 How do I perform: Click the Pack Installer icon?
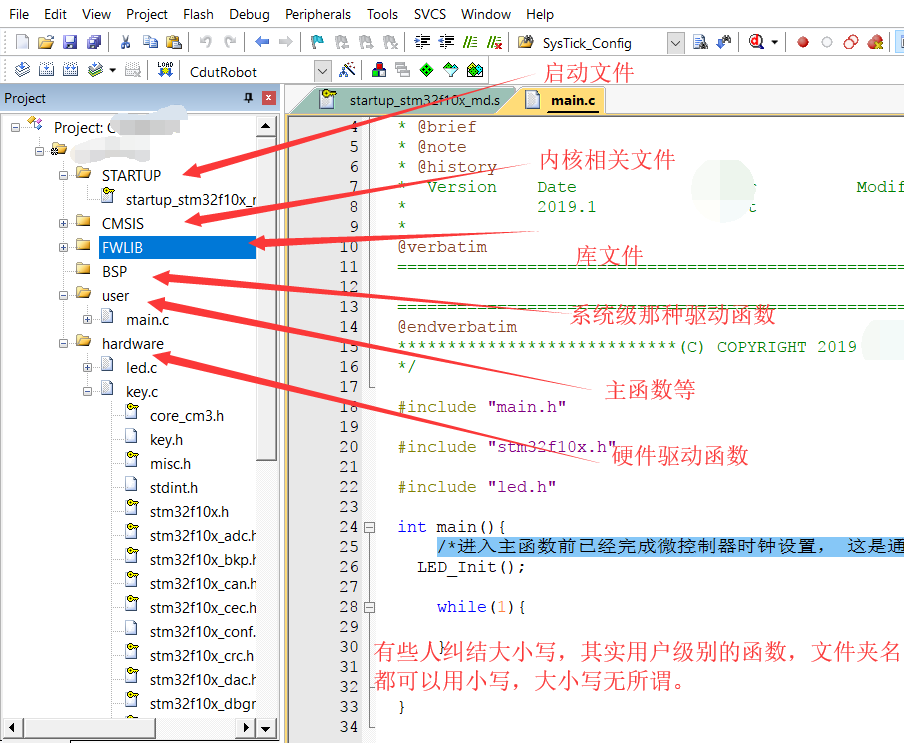(474, 70)
